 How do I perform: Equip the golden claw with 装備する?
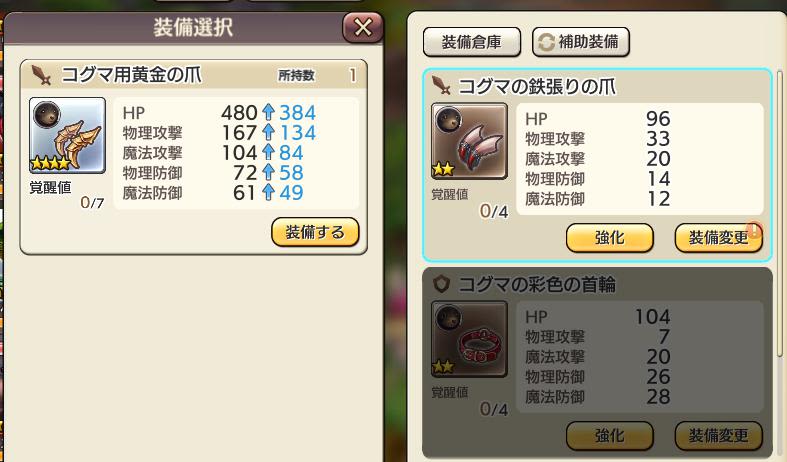coord(315,232)
